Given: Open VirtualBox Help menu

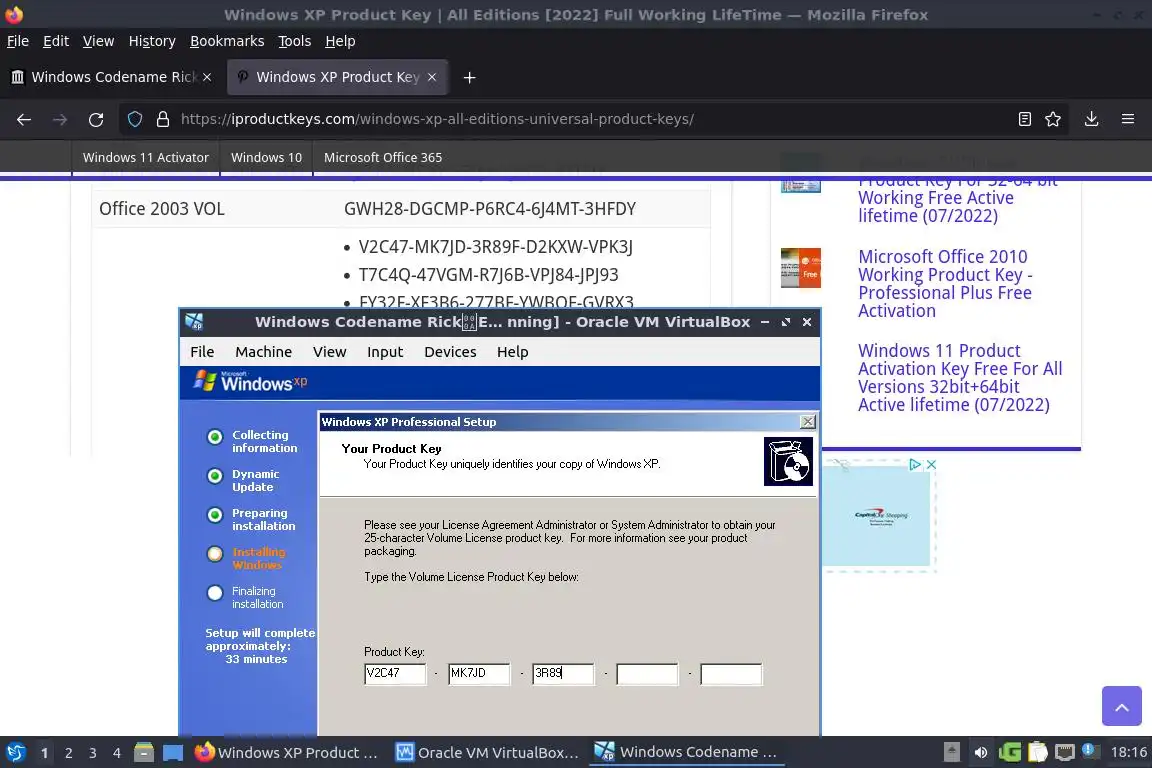Looking at the screenshot, I should [512, 352].
